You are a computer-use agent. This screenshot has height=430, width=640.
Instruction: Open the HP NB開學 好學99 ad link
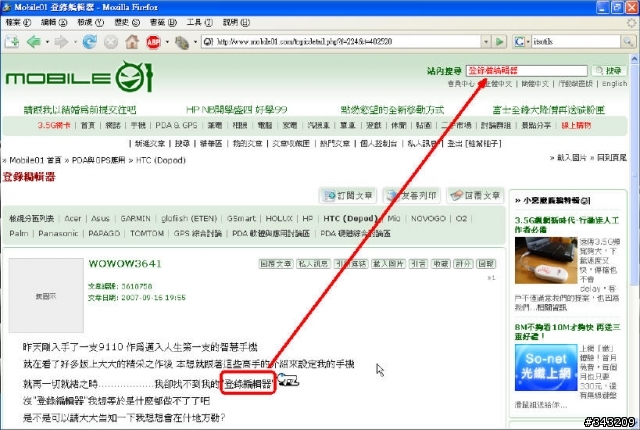[237, 110]
